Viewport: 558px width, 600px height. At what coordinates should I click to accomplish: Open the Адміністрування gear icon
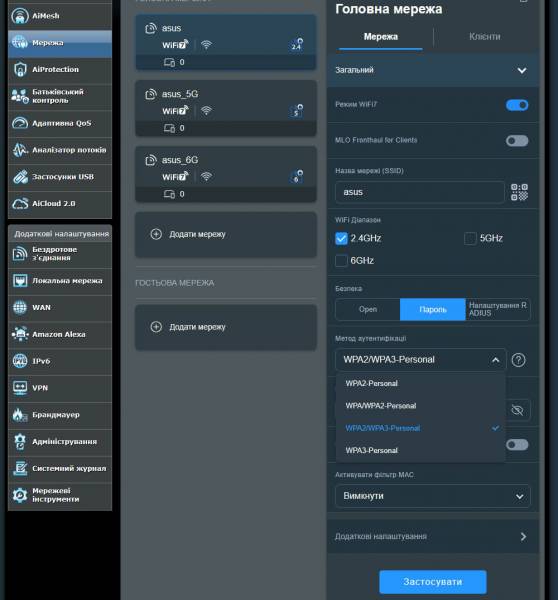[20, 442]
